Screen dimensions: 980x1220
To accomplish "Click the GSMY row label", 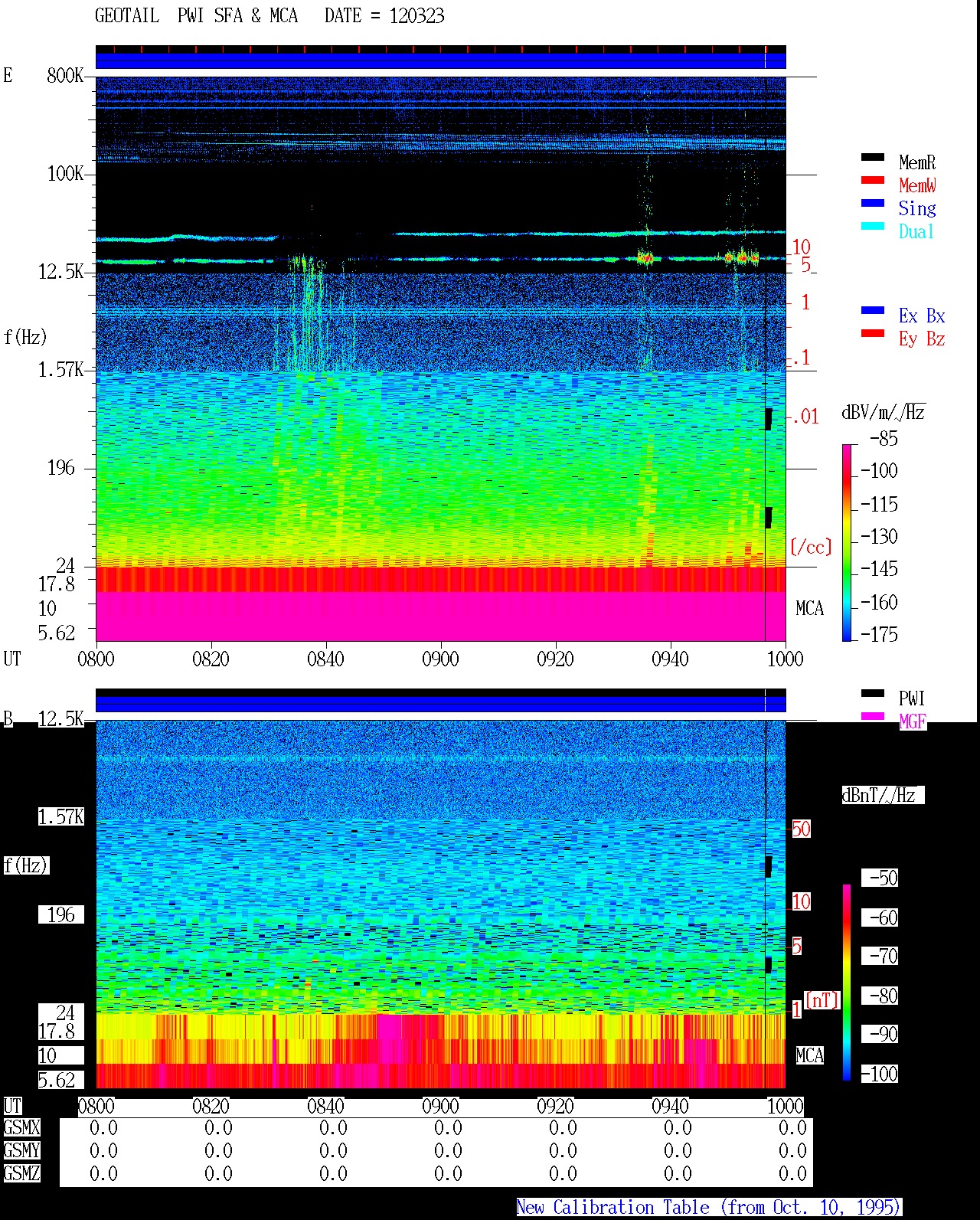I will pyautogui.click(x=21, y=1150).
